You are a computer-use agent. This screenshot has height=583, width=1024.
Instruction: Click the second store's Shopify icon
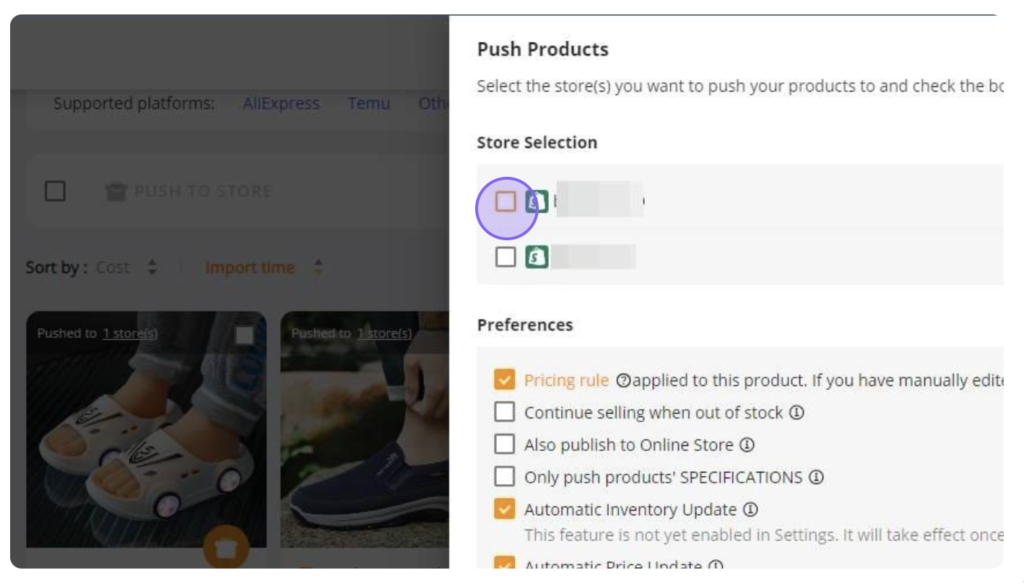537,257
